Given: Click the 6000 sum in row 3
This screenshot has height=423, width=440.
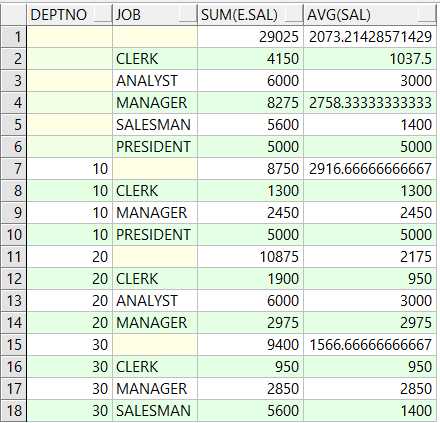Looking at the screenshot, I should click(251, 81).
